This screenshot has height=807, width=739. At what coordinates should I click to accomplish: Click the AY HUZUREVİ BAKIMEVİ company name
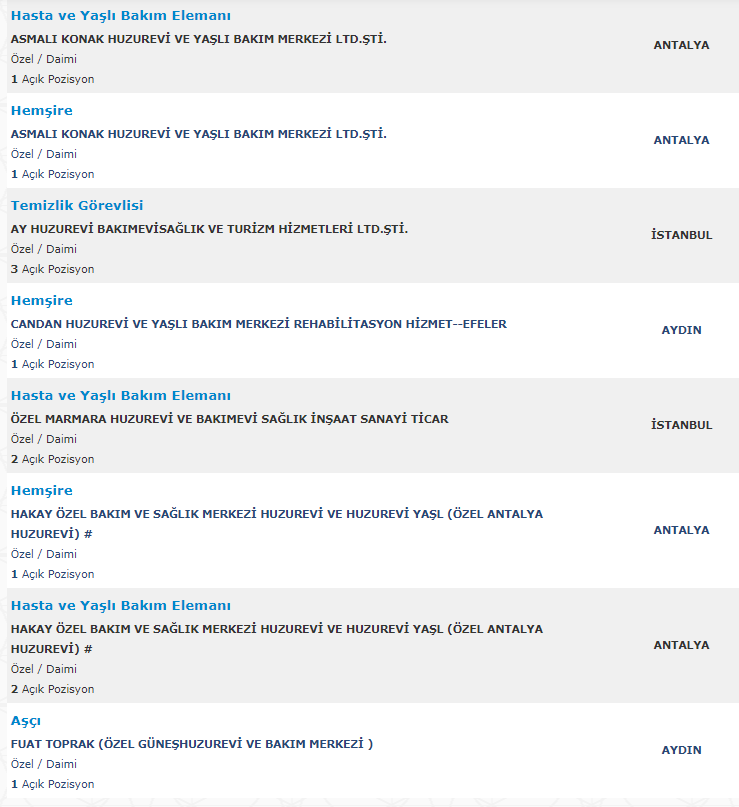tap(209, 230)
